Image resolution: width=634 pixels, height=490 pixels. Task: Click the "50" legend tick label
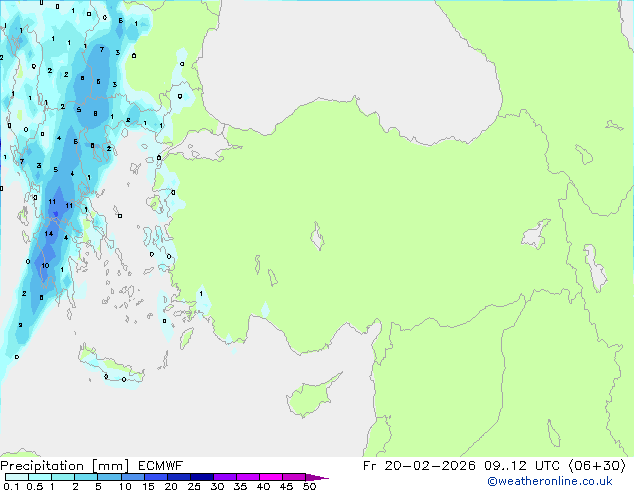[309, 486]
